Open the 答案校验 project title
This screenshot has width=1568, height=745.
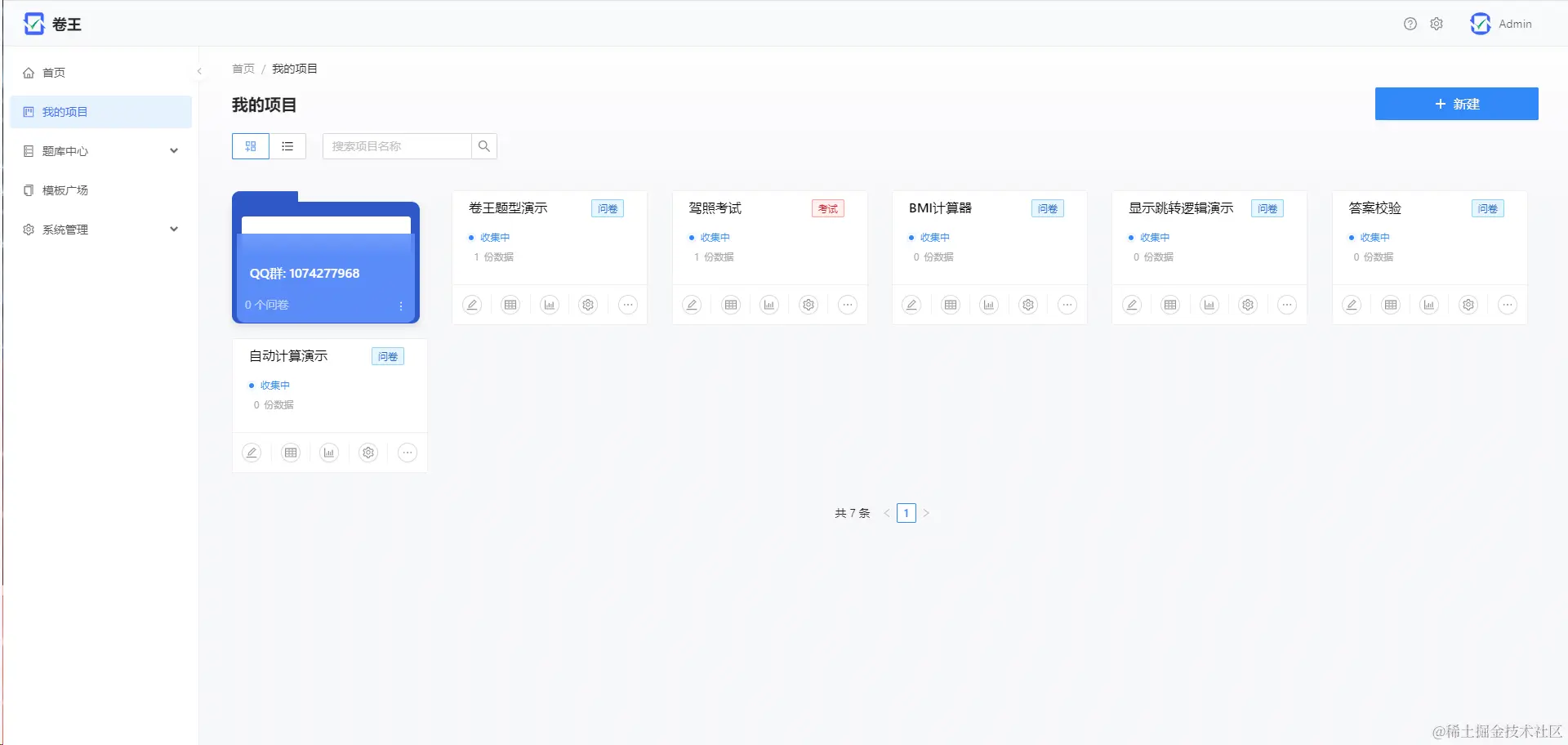[1375, 208]
